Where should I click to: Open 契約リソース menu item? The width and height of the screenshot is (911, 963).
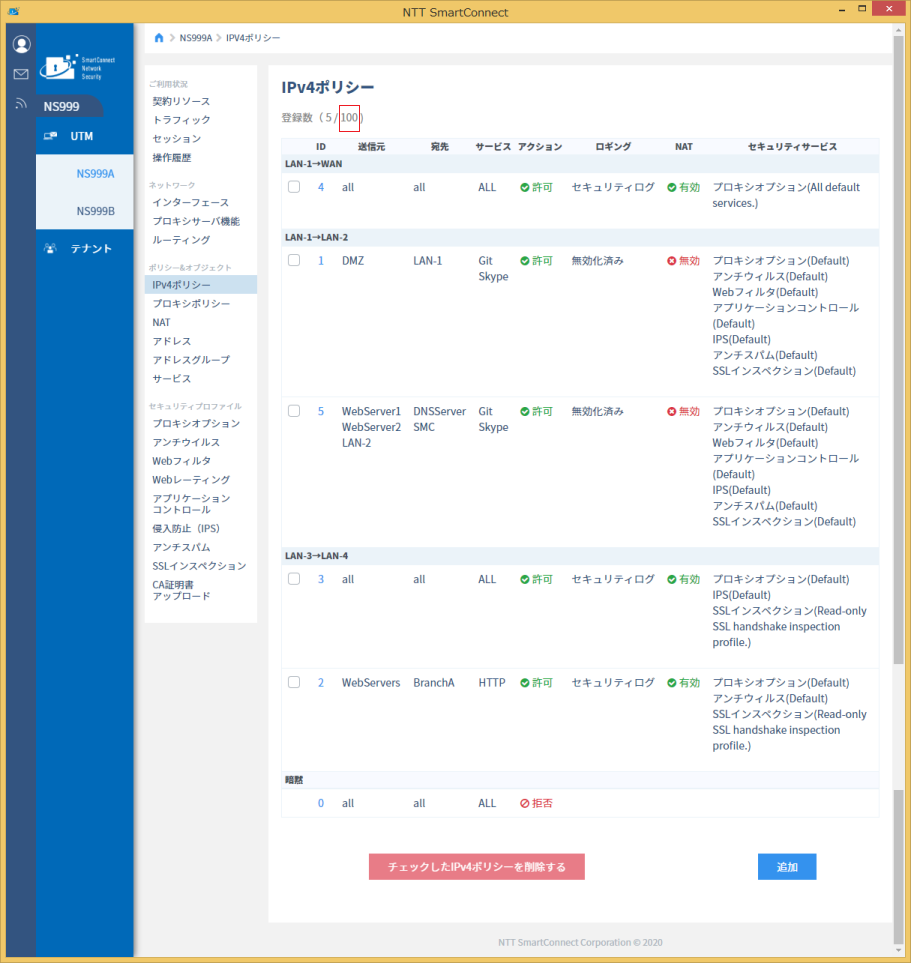pos(181,101)
